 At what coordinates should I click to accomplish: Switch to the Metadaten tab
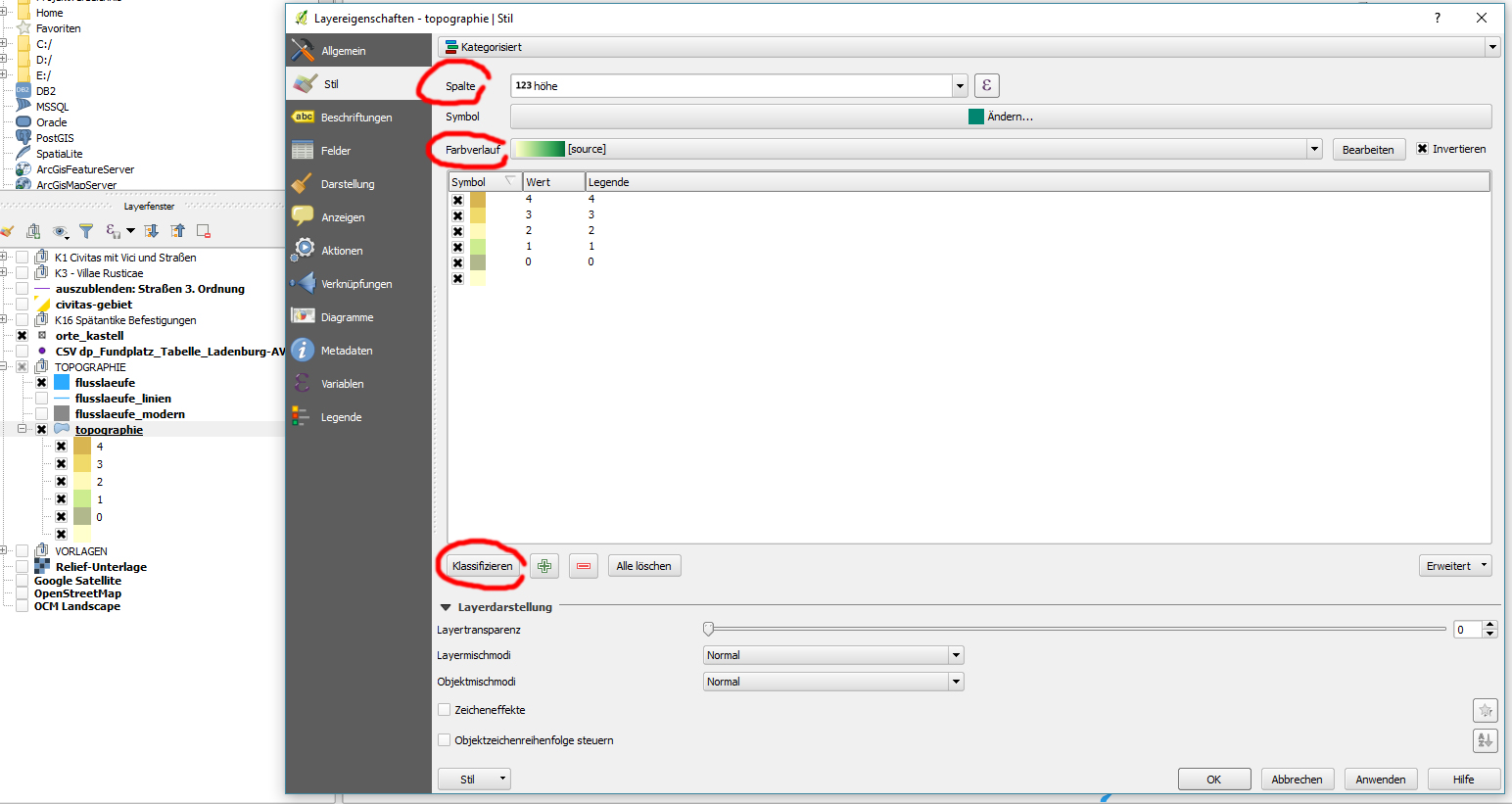tap(358, 351)
